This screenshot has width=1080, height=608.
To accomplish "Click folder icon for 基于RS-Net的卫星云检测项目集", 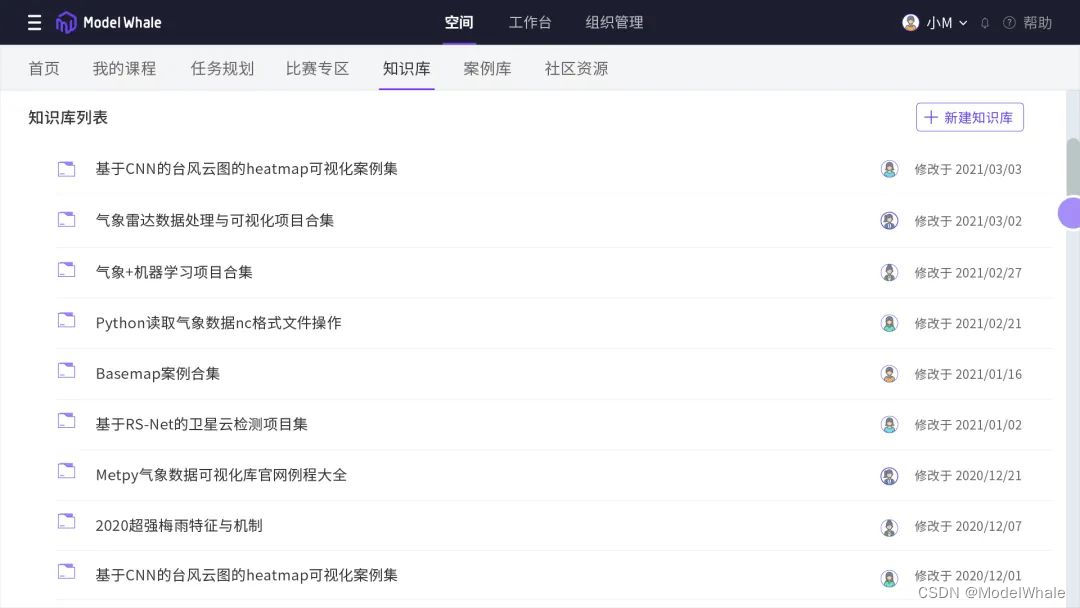I will 66,421.
